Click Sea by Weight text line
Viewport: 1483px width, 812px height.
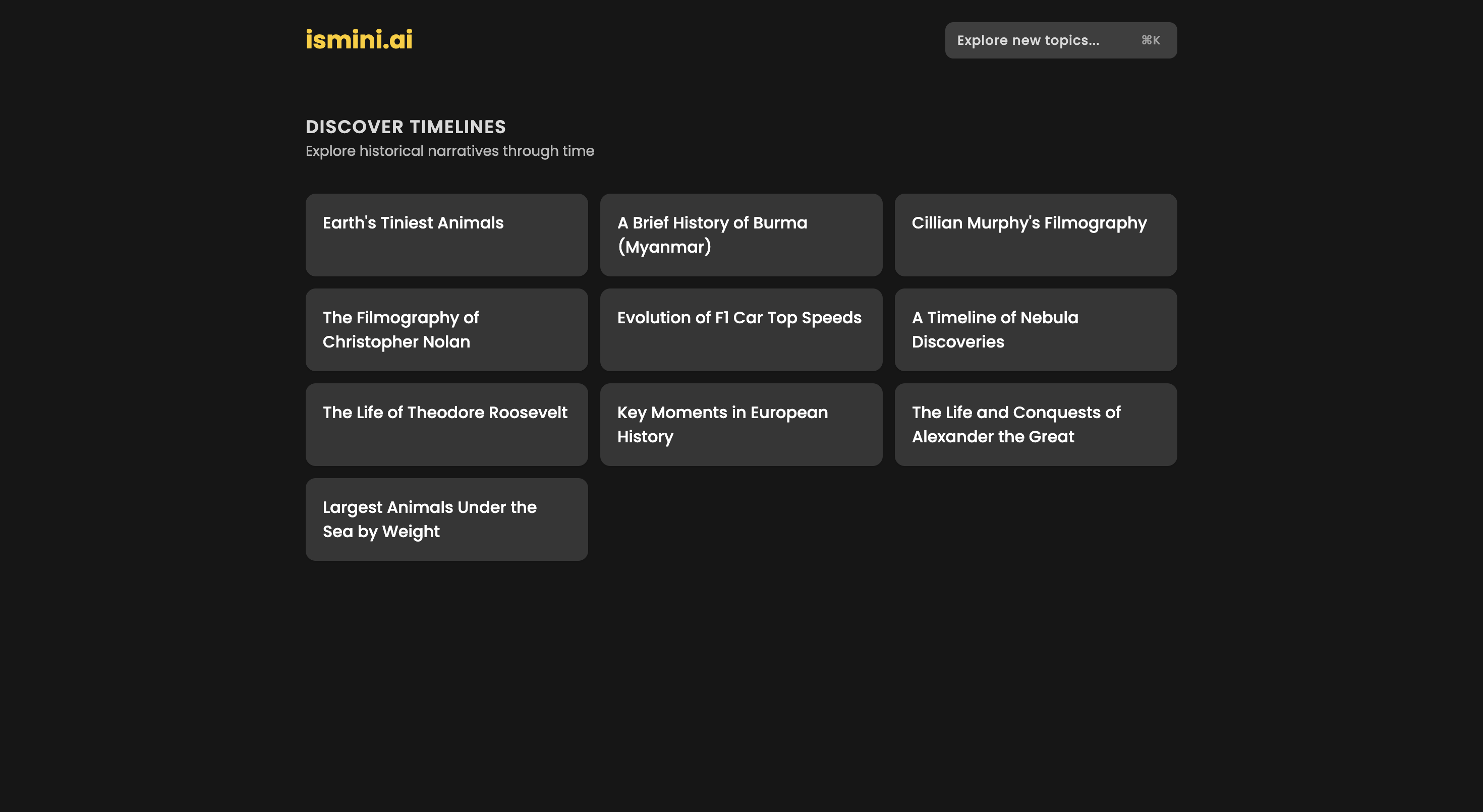[380, 531]
